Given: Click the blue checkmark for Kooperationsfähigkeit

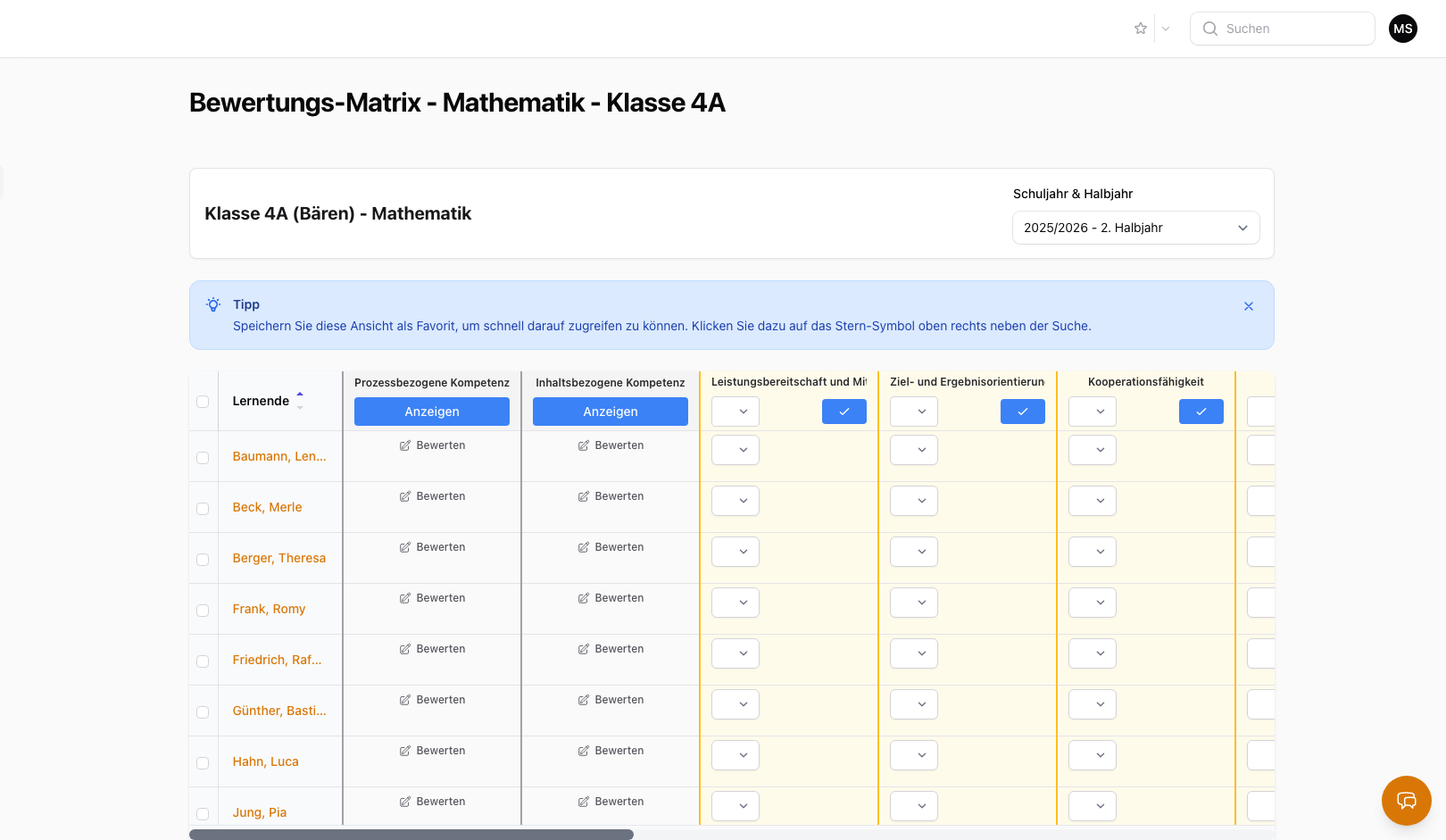Looking at the screenshot, I should point(1201,412).
